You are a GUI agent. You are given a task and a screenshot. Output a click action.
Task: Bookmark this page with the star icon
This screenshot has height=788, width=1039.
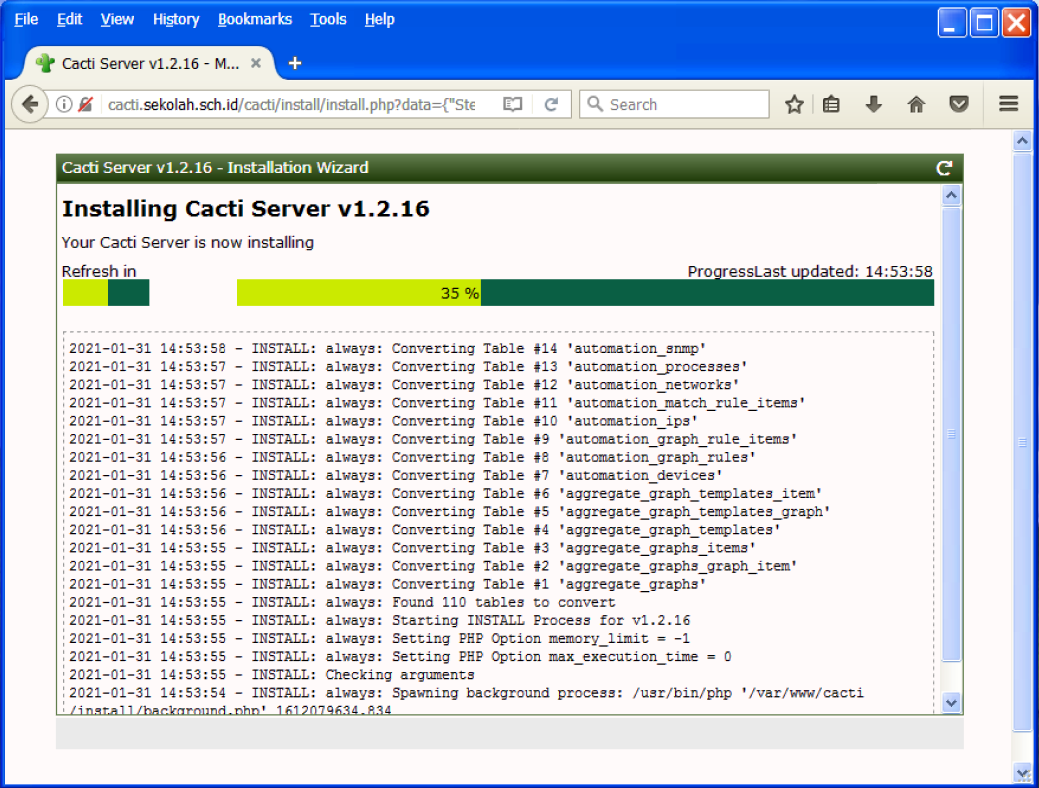tap(794, 104)
